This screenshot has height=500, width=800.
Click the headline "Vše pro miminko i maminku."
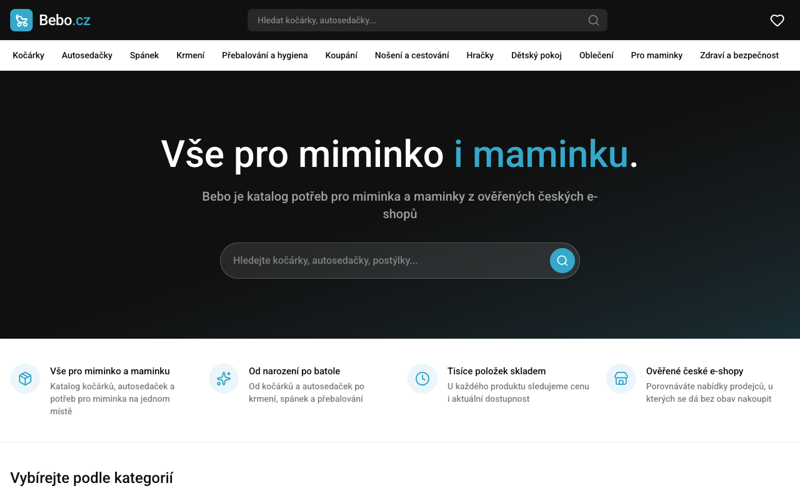coord(399,155)
